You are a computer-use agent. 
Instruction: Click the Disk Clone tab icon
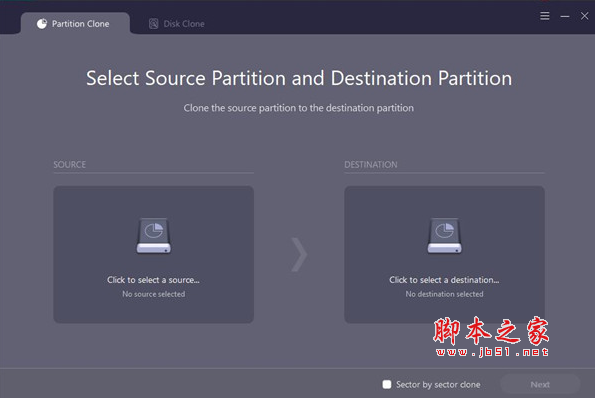coord(153,24)
